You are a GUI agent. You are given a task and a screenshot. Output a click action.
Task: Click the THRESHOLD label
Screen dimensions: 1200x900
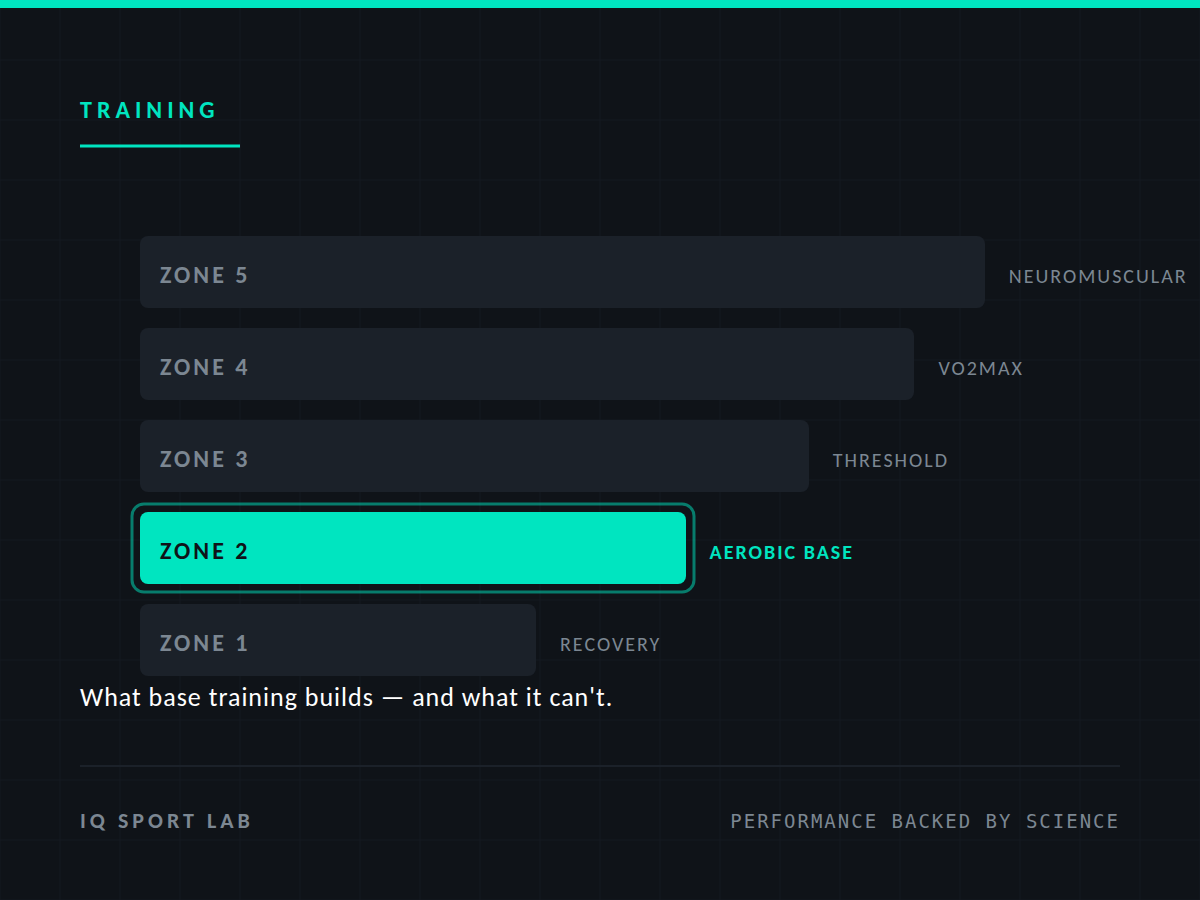point(890,461)
